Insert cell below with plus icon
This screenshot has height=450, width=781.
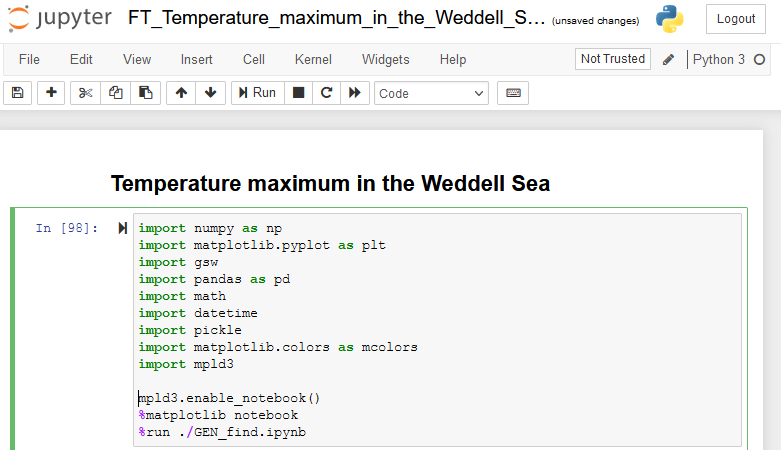click(51, 93)
